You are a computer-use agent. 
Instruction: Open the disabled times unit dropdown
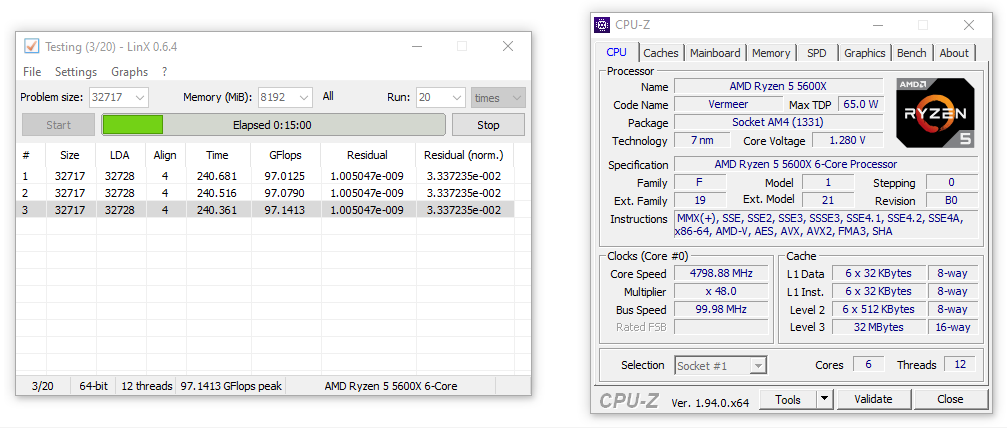[x=498, y=98]
